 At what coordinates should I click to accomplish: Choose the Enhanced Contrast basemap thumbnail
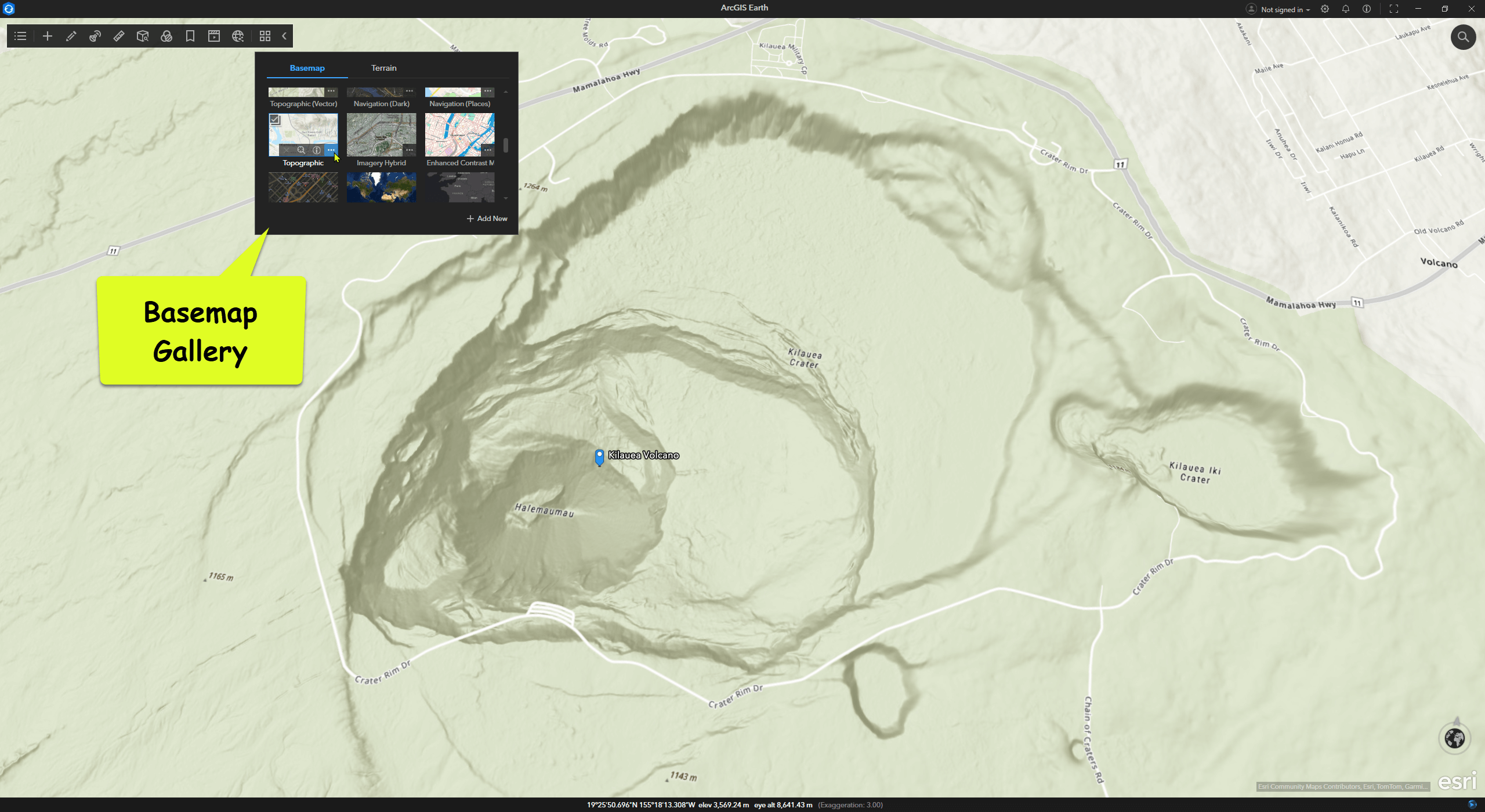[x=459, y=133]
